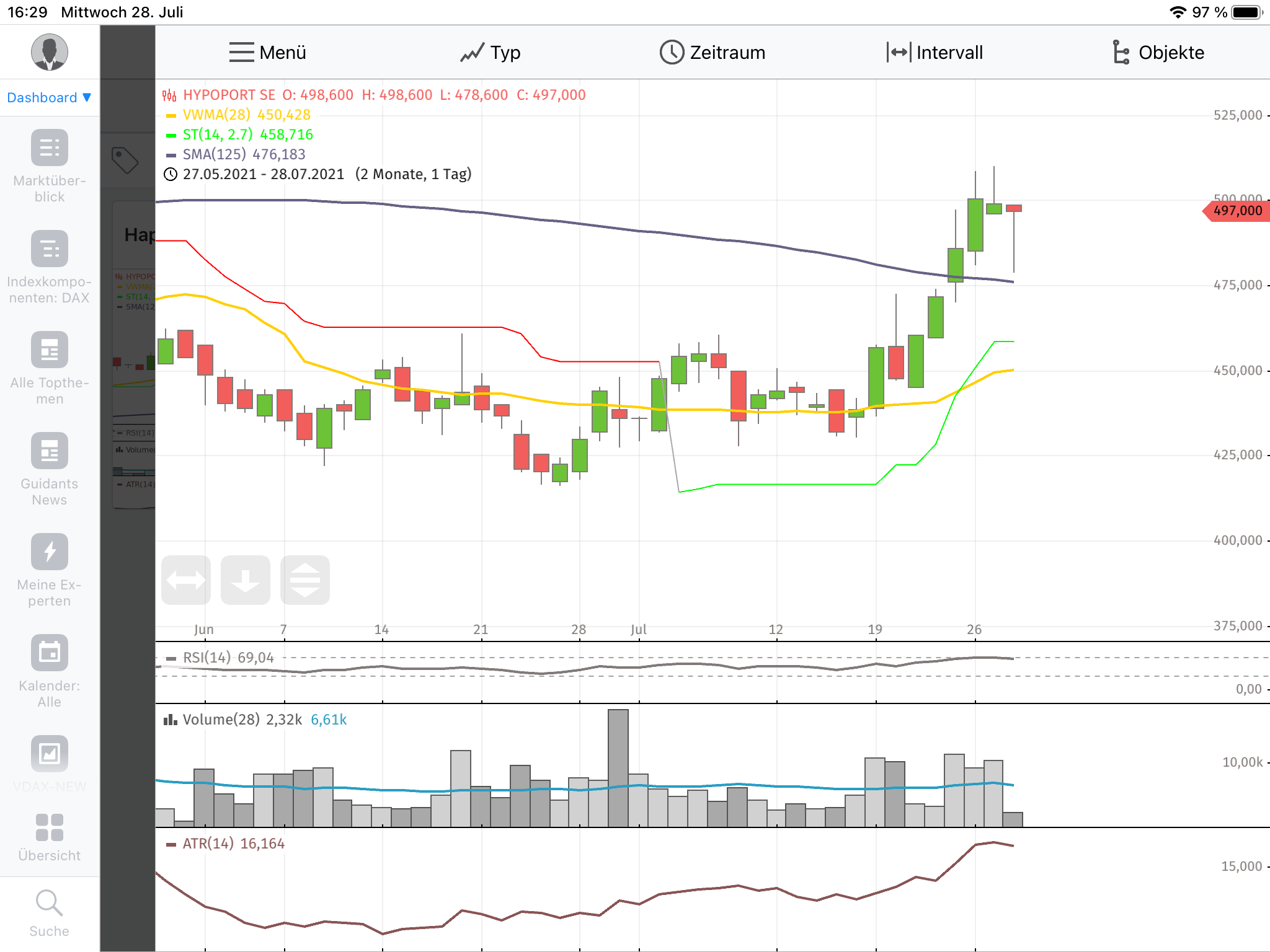
Task: Open the Kalender Alle icon
Action: (49, 653)
